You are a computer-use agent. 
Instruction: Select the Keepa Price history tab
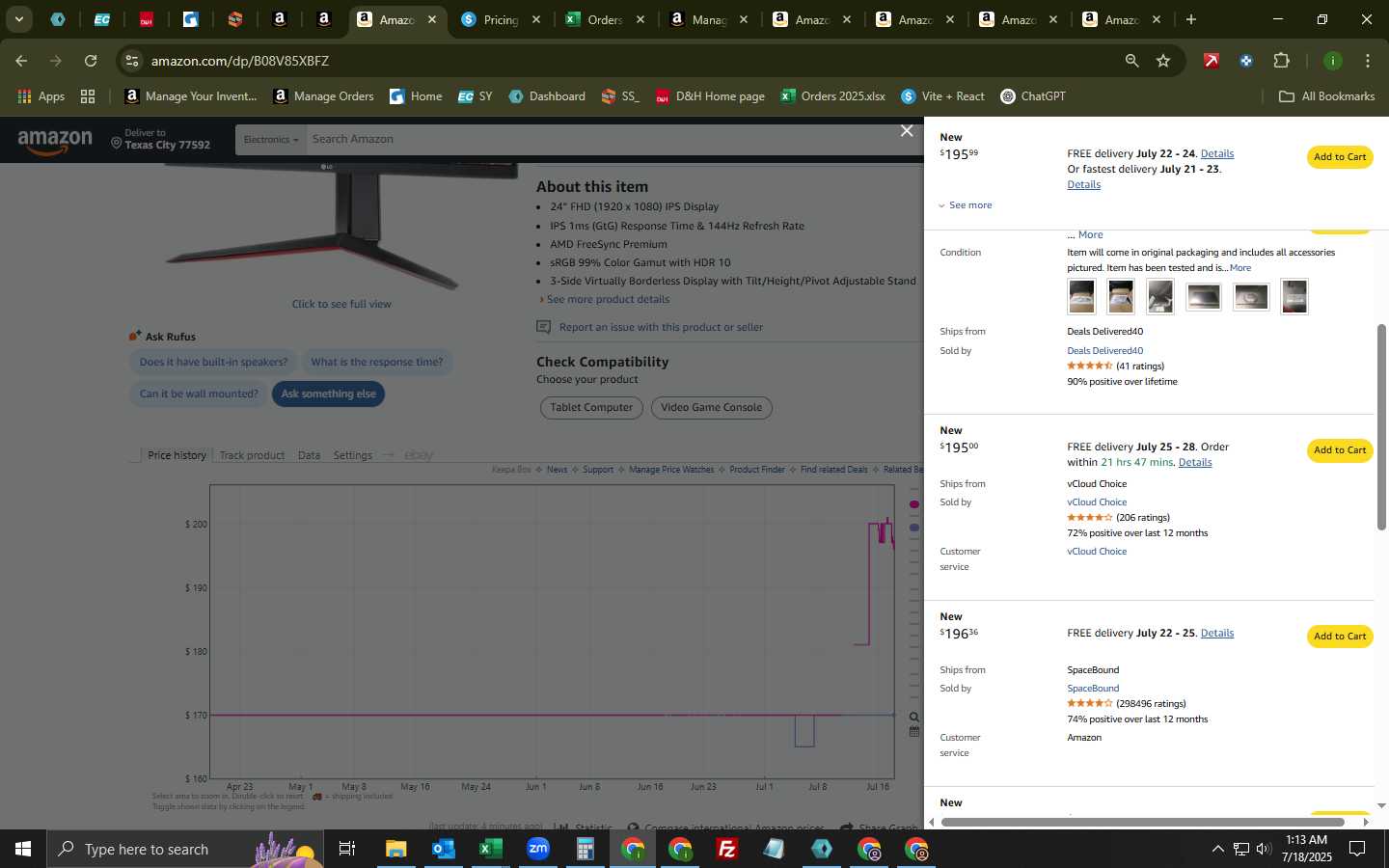pyautogui.click(x=177, y=455)
